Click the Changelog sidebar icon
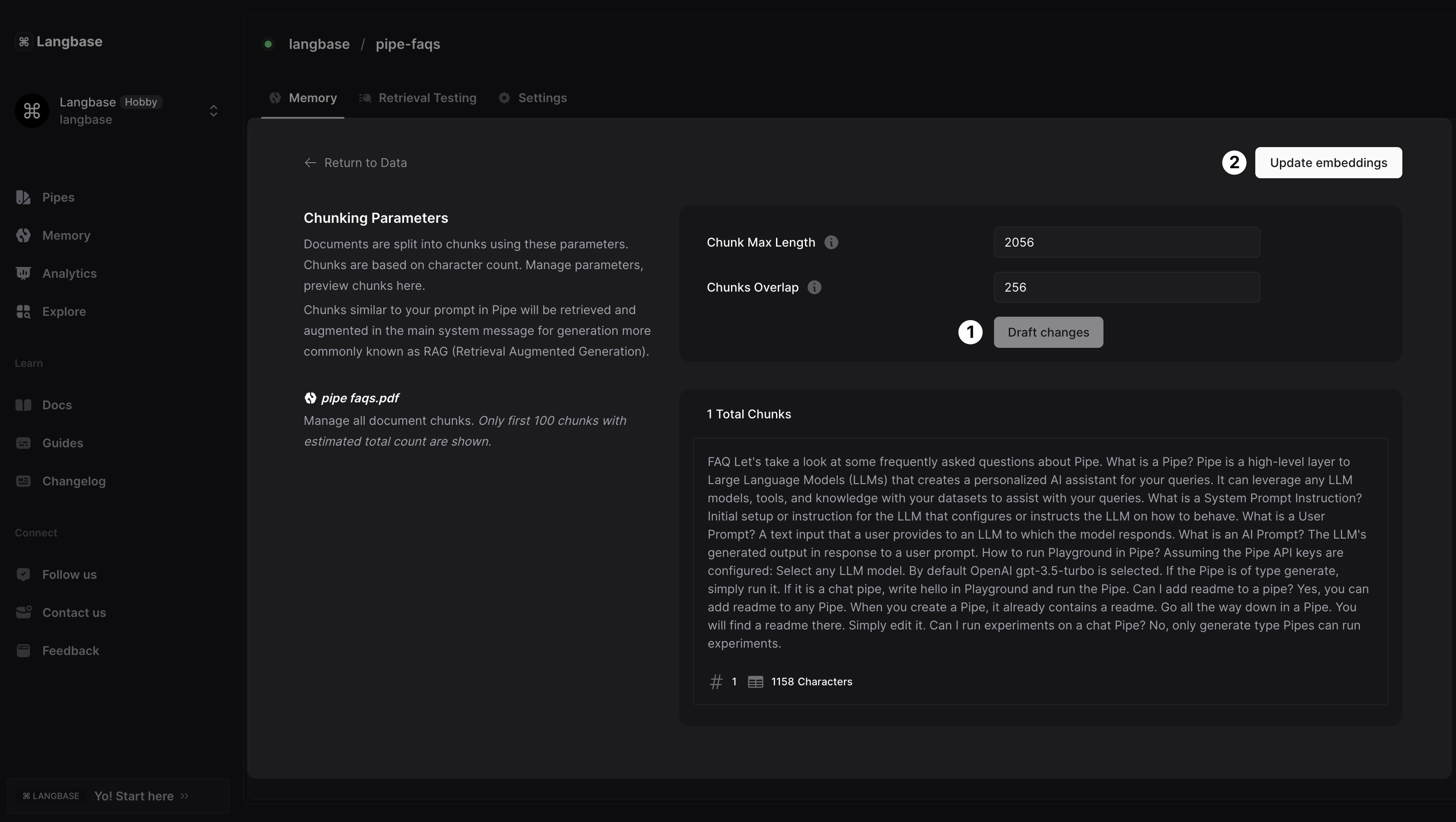Image resolution: width=1456 pixels, height=822 pixels. [x=23, y=481]
